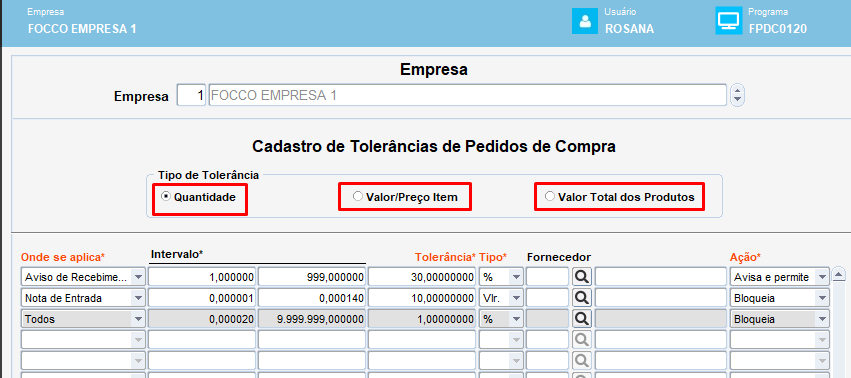Click the FOCCO EMPRESA 1 header text
Viewport: 851px width, 378px height.
pos(82,29)
